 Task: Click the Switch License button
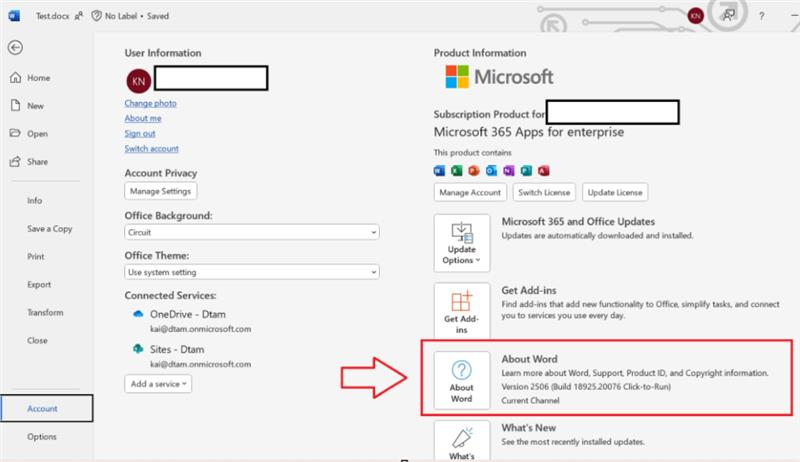point(544,193)
